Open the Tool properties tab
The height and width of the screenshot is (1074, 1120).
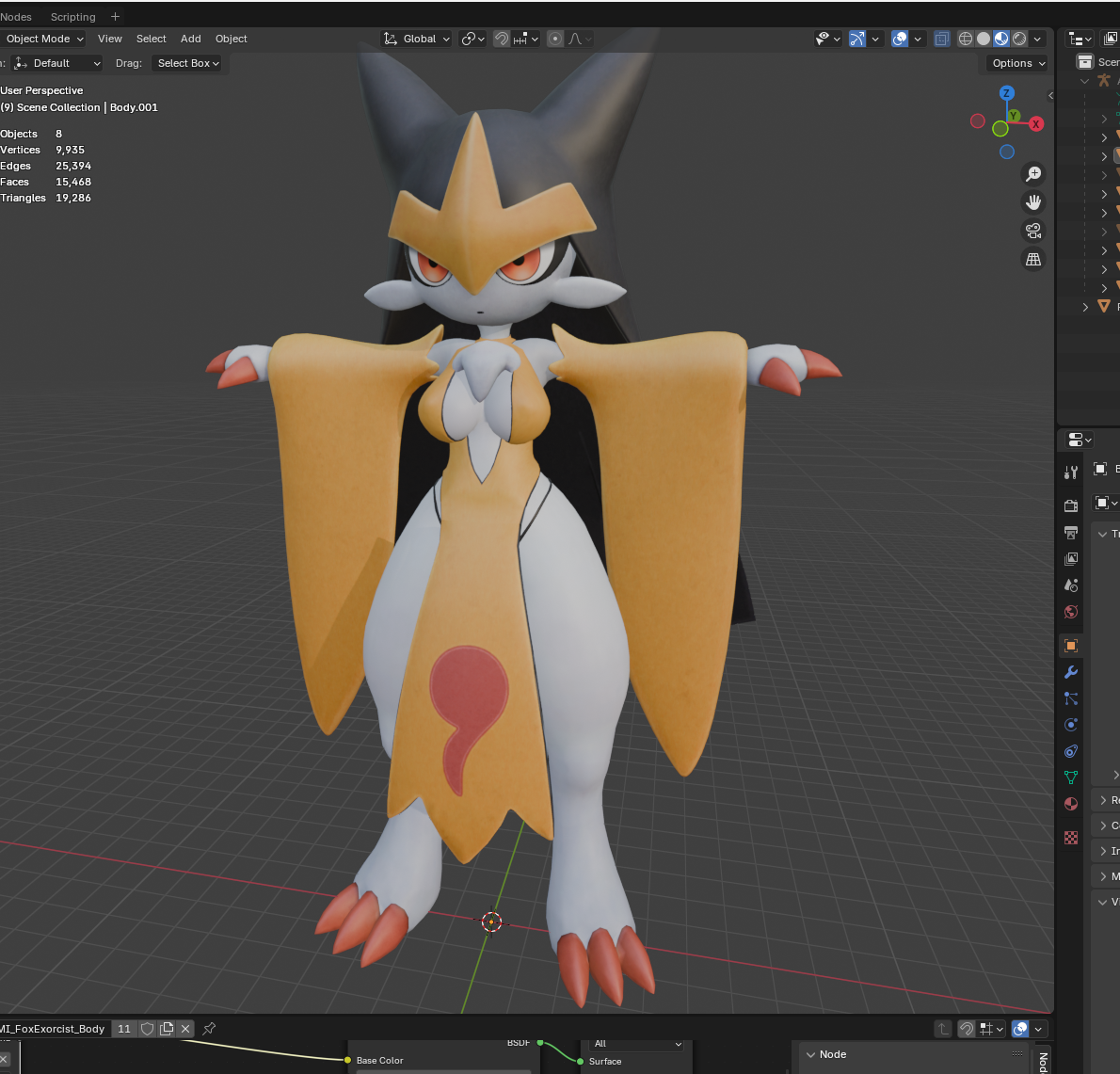click(1071, 473)
